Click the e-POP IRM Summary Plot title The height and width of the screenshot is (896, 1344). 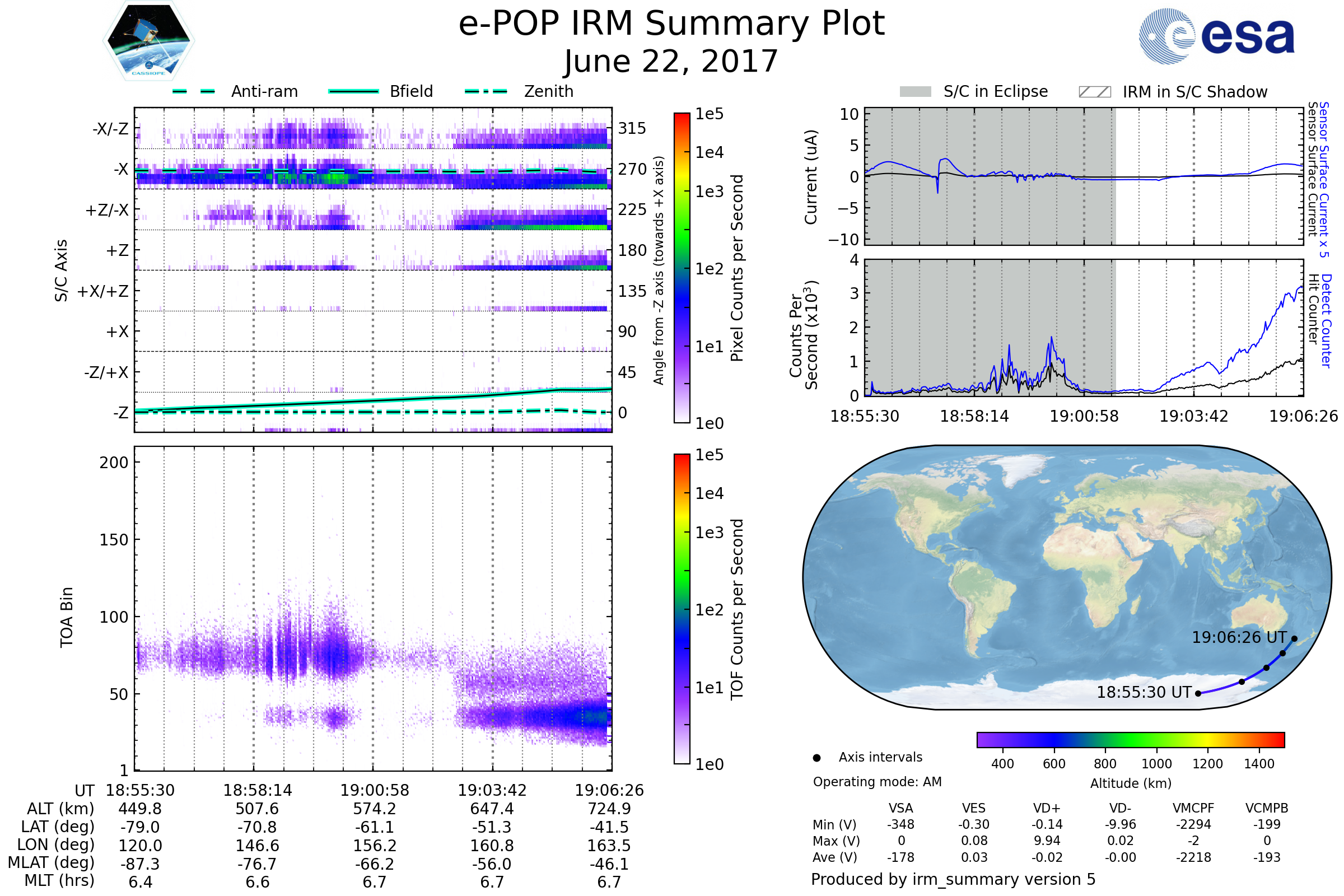671,24
